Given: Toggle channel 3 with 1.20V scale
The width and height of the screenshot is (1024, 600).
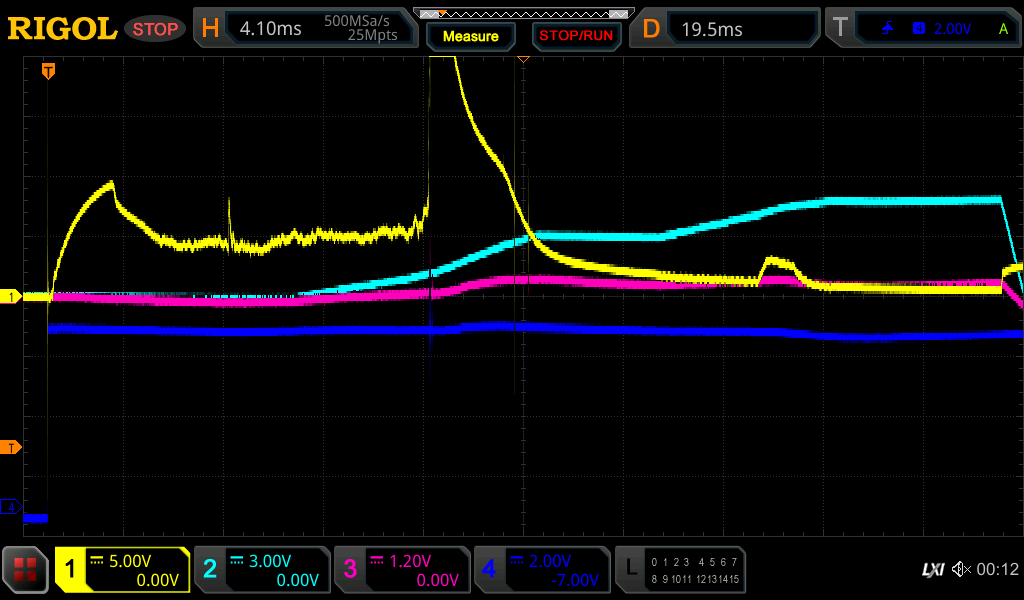Looking at the screenshot, I should pos(402,570).
